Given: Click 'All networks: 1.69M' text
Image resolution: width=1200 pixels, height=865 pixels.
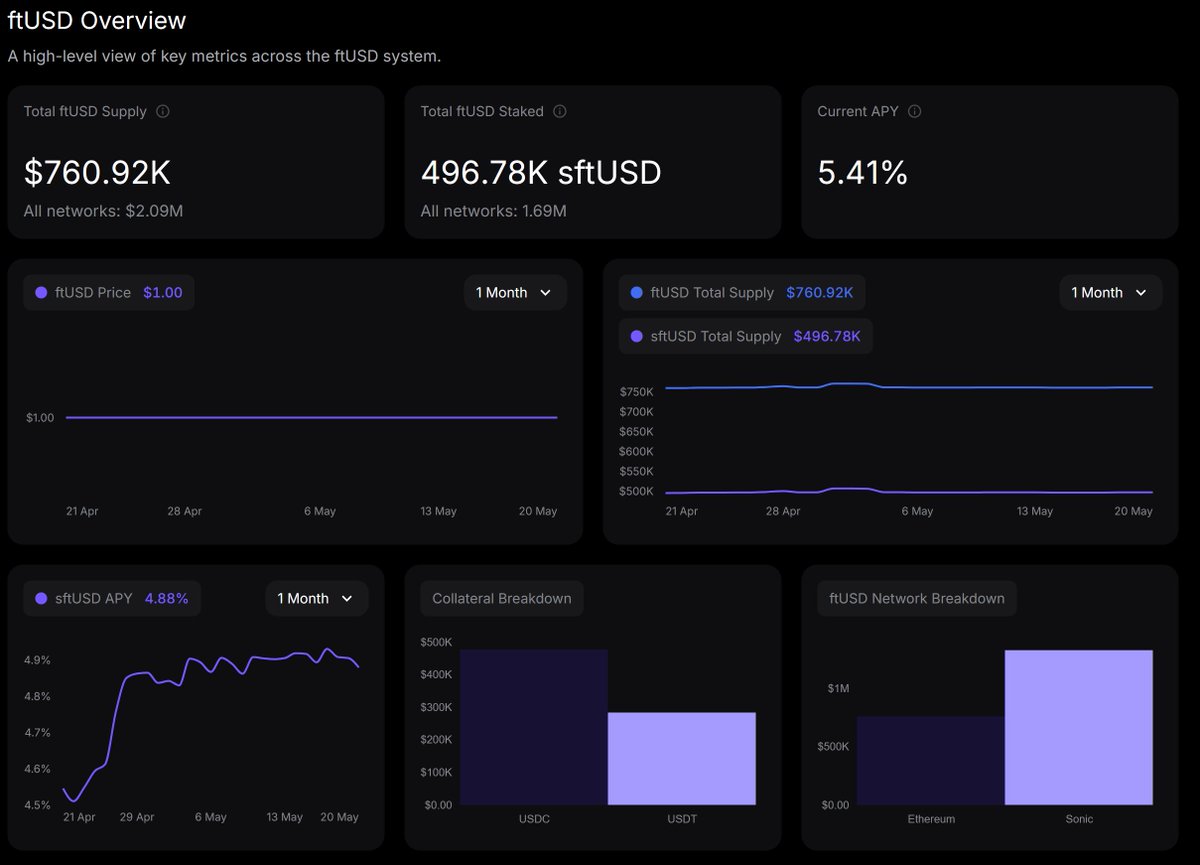Looking at the screenshot, I should 494,211.
